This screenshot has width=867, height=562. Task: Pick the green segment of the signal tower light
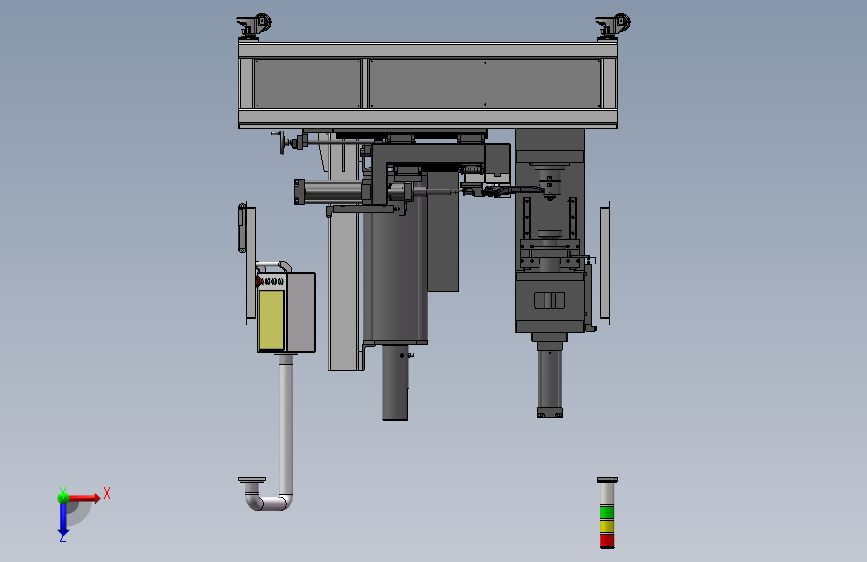coord(607,512)
